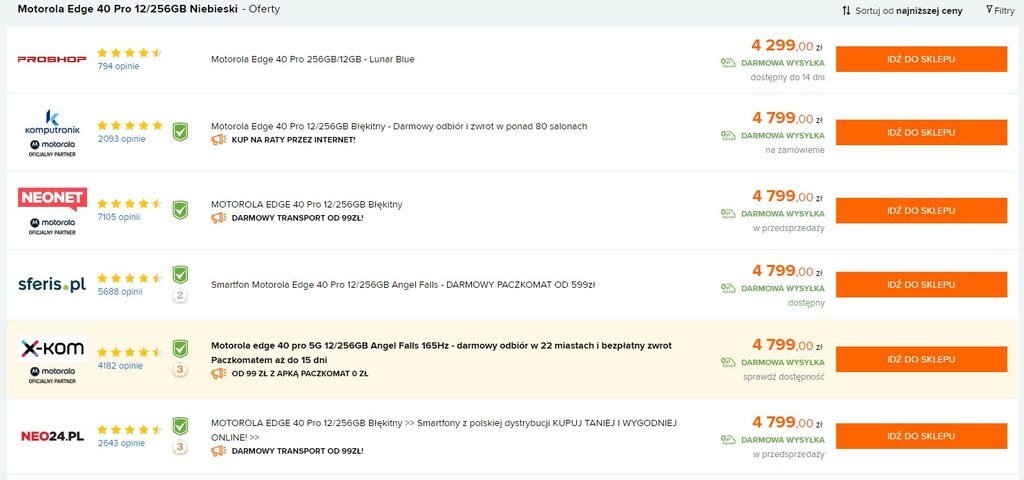1024x480 pixels.
Task: Open the 7105 opinii reviews link
Action: pyautogui.click(x=120, y=217)
